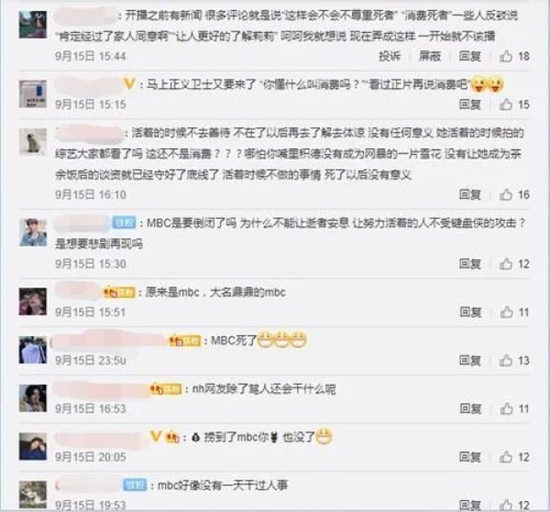The image size is (550, 512).
Task: Reply to the 15:44 comment
Action: (470, 56)
